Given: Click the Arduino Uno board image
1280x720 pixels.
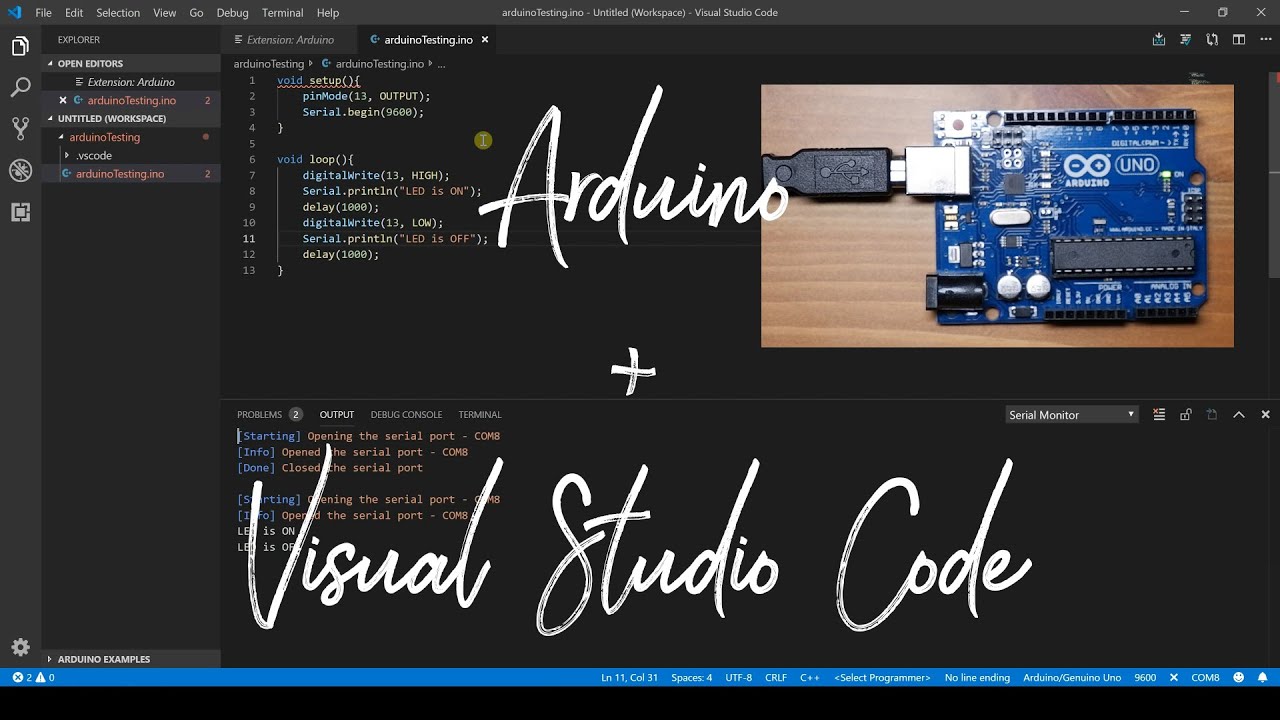Looking at the screenshot, I should tap(997, 215).
